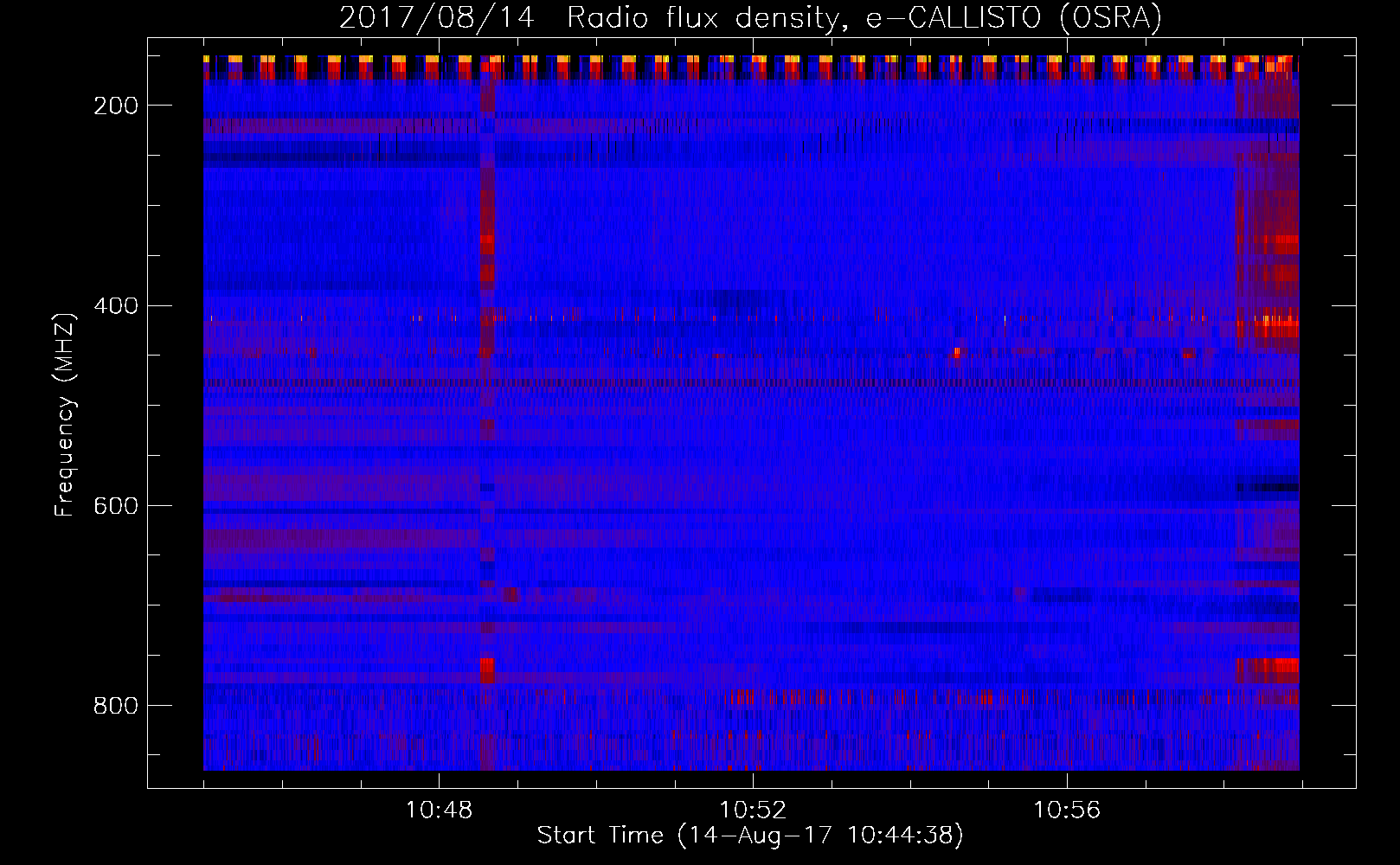Screen dimensions: 1400x865
Task: Click the '800' frequency tick label
Action: point(116,706)
